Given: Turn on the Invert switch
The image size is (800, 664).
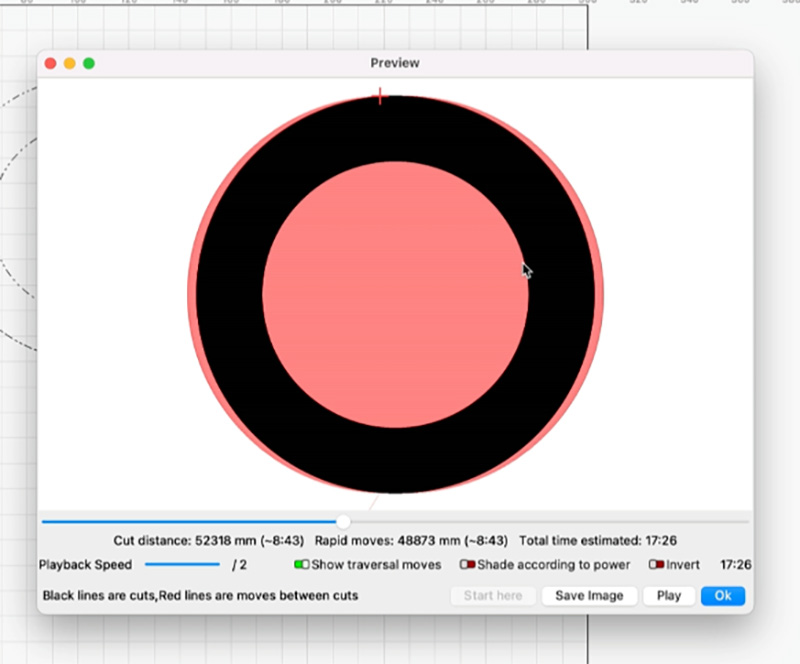Looking at the screenshot, I should pos(656,565).
